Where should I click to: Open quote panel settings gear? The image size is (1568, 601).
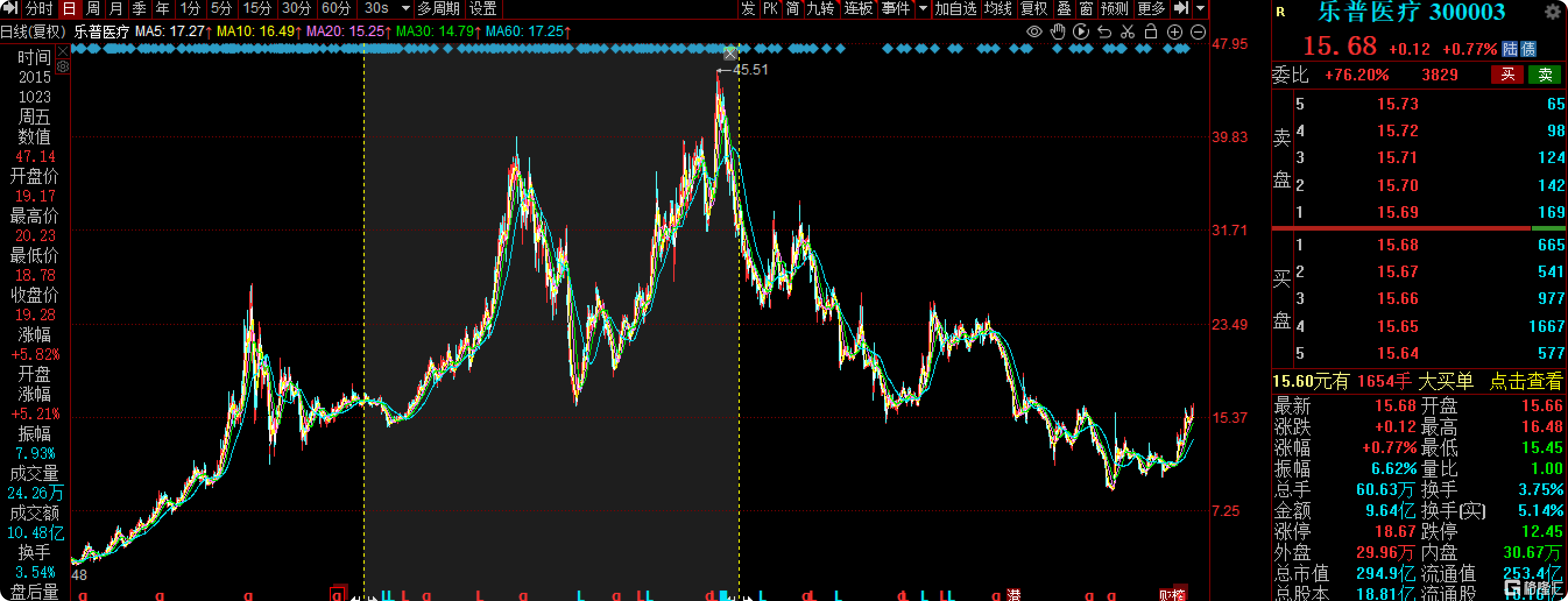1552,11
